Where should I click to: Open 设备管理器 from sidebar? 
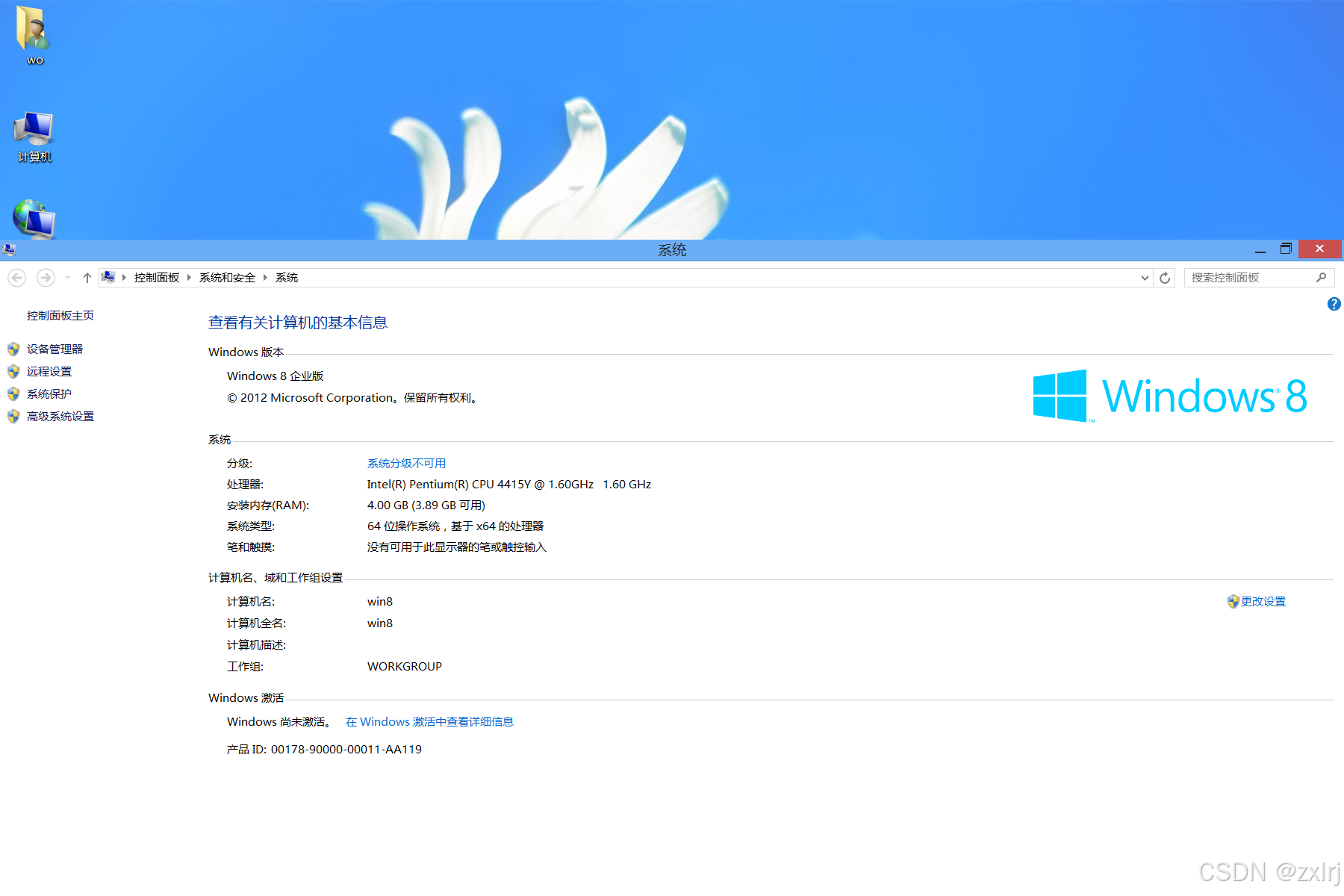pos(55,349)
